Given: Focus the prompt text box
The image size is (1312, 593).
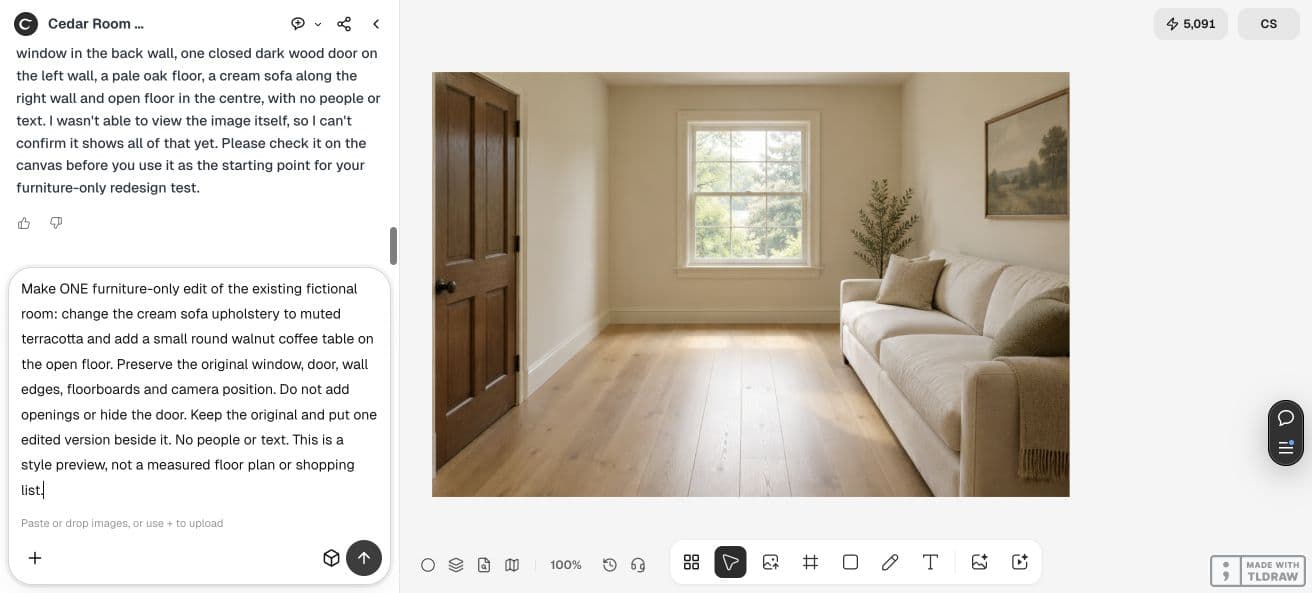Looking at the screenshot, I should click(199, 389).
